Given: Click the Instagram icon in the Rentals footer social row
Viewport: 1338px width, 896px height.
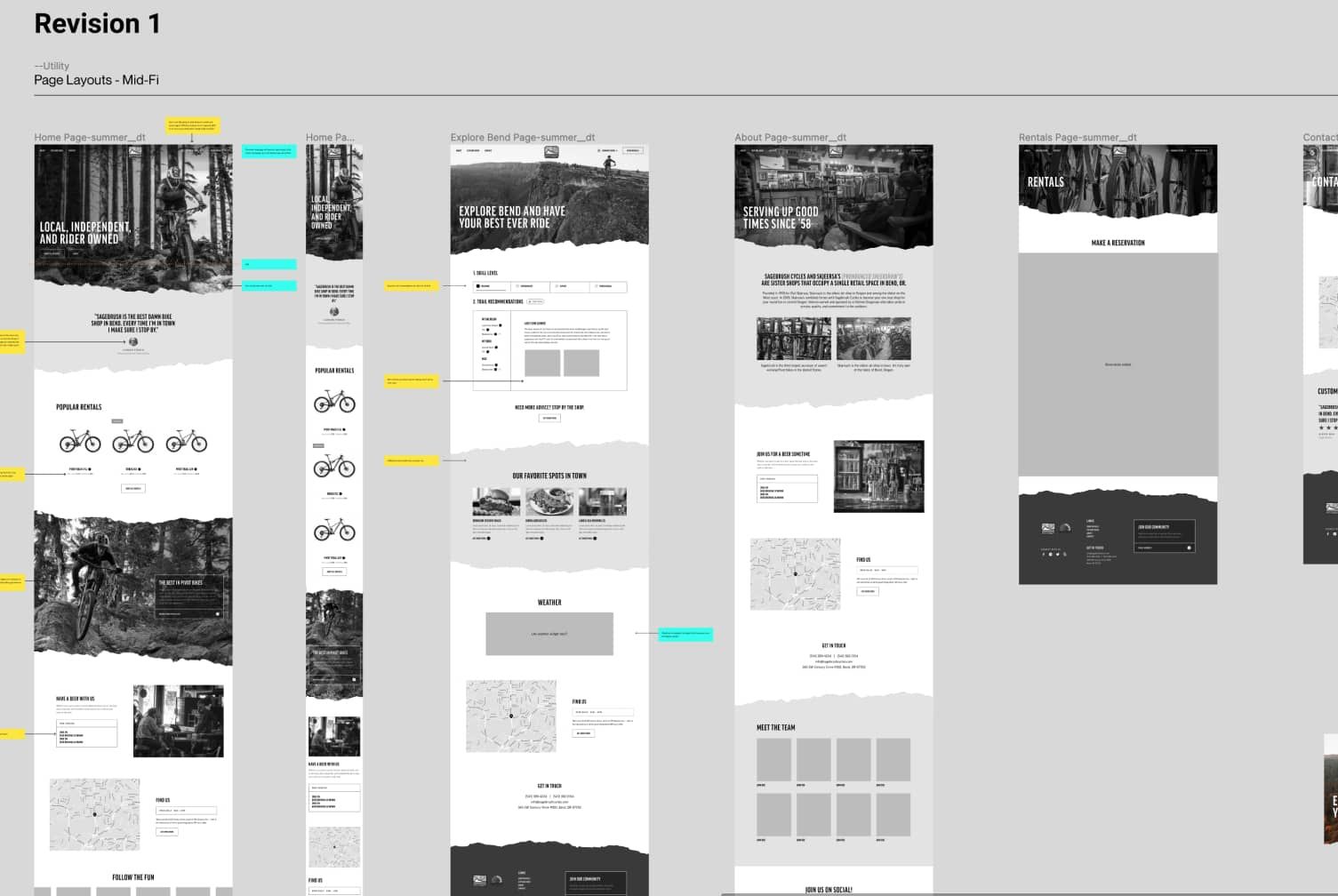Looking at the screenshot, I should (x=1051, y=555).
